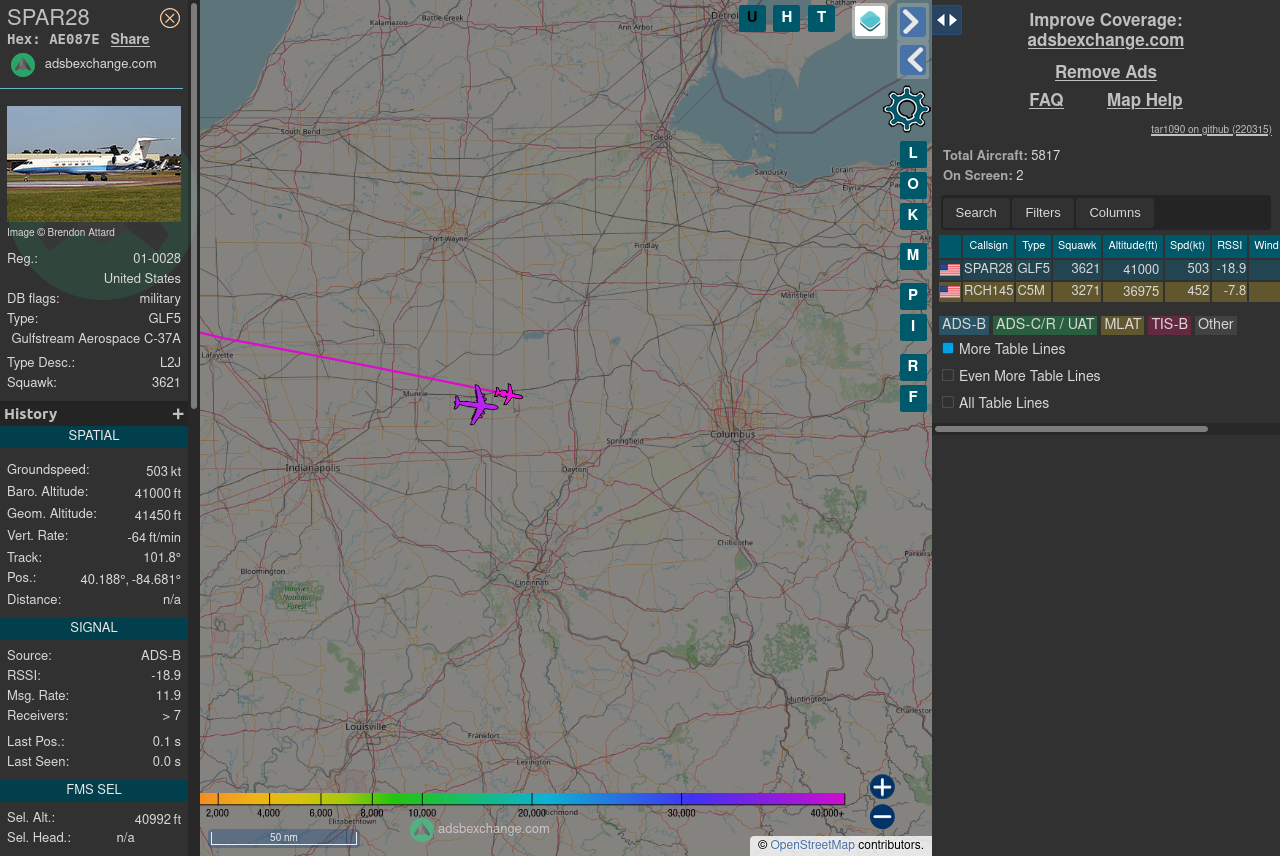1280x856 pixels.
Task: Open the Search tab
Action: pos(976,213)
